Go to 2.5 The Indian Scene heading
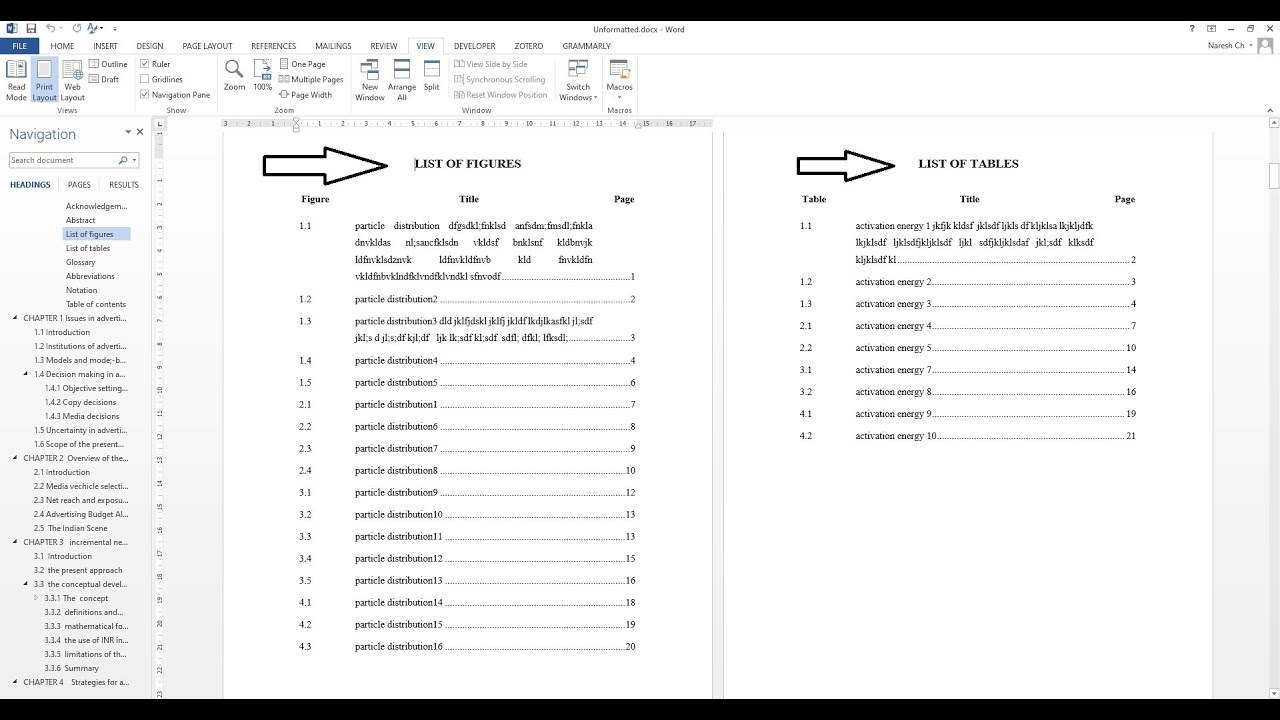Image resolution: width=1280 pixels, height=720 pixels. [71, 528]
